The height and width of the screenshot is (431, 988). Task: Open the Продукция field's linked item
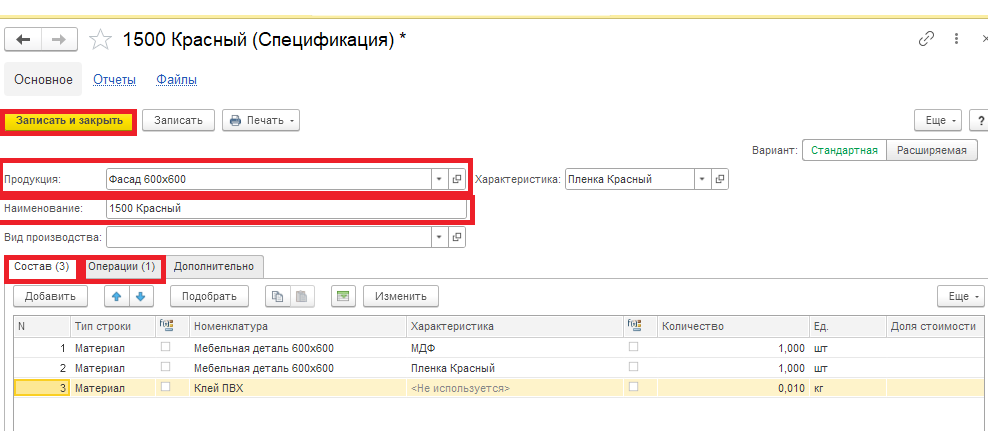click(457, 180)
